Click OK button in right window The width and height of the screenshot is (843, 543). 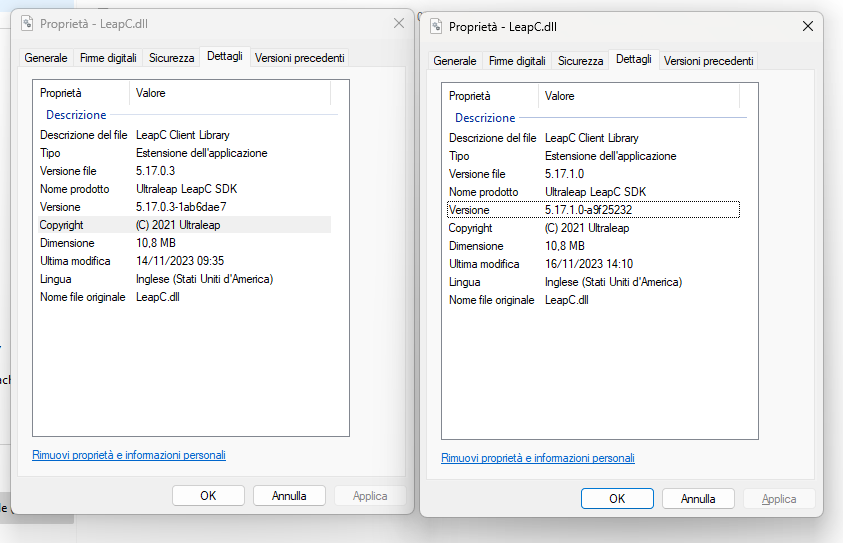(617, 499)
